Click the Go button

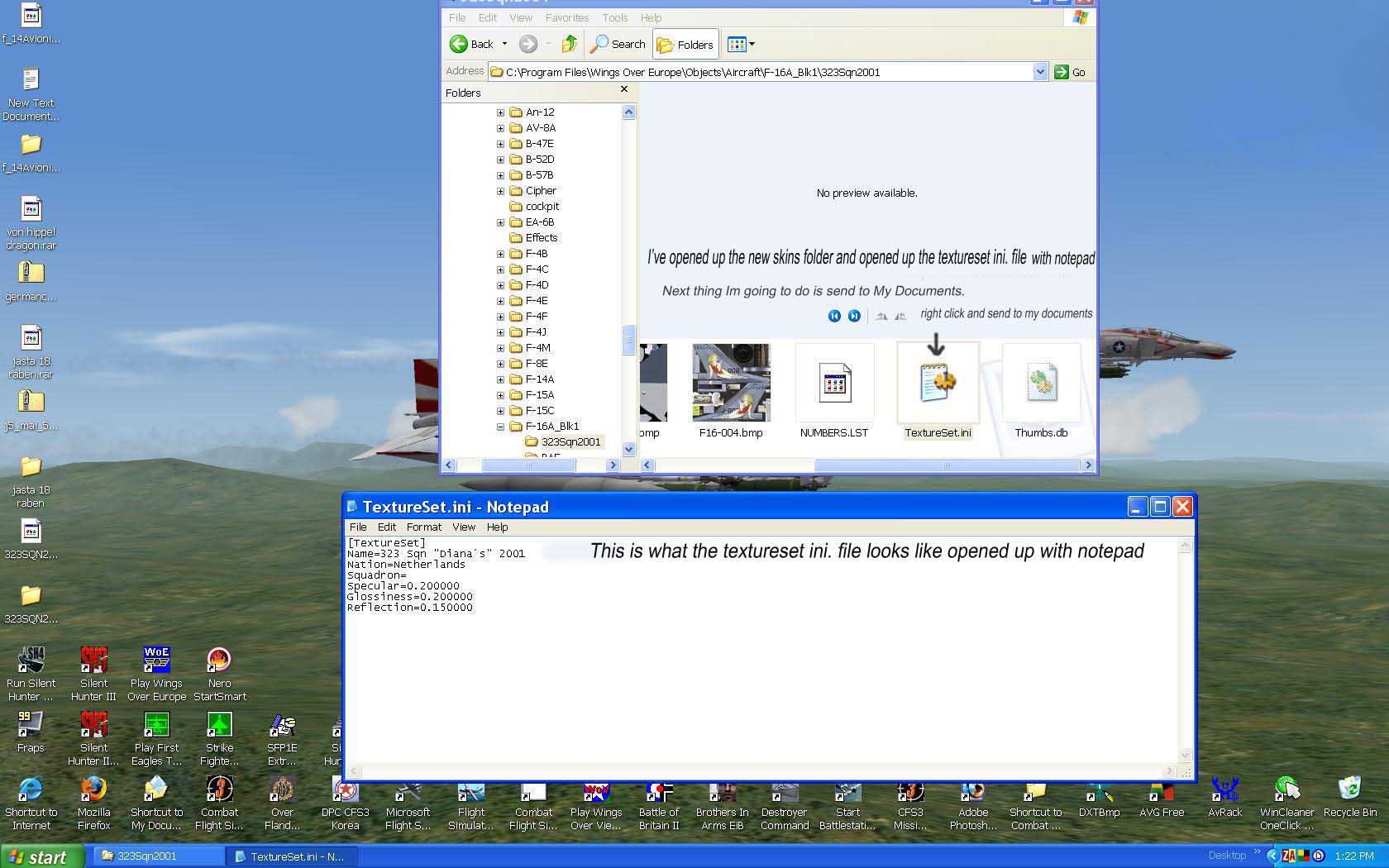1071,72
